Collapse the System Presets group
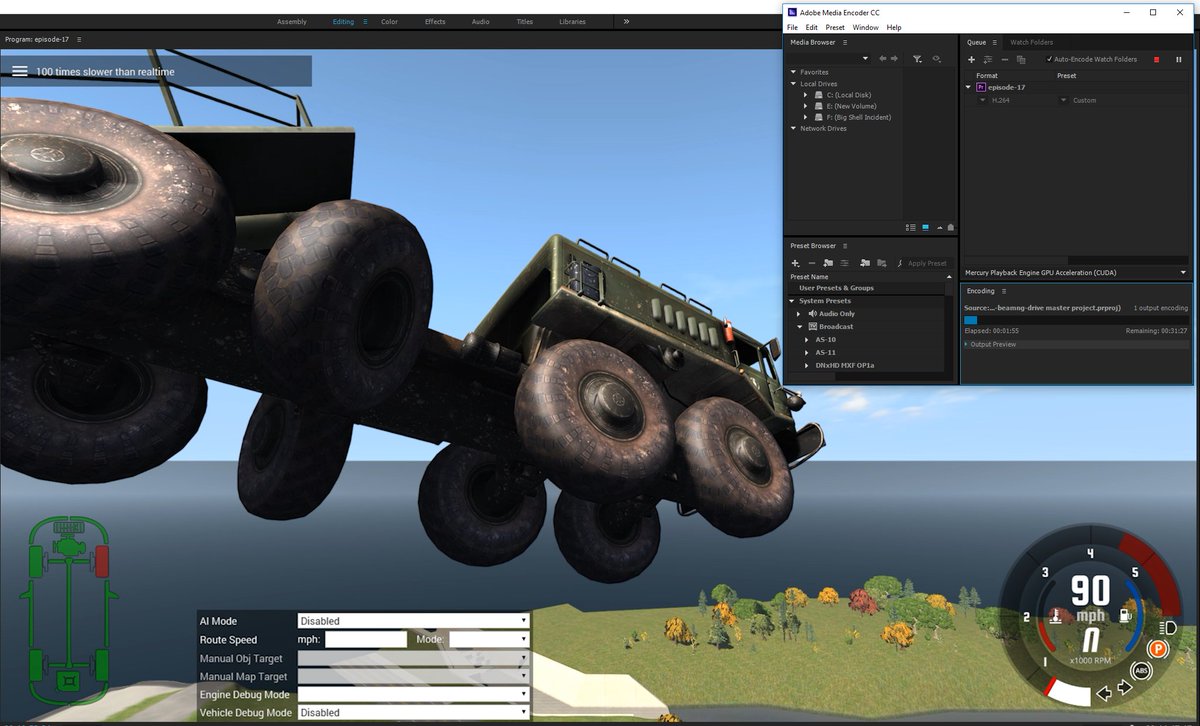The image size is (1200, 726). point(792,301)
